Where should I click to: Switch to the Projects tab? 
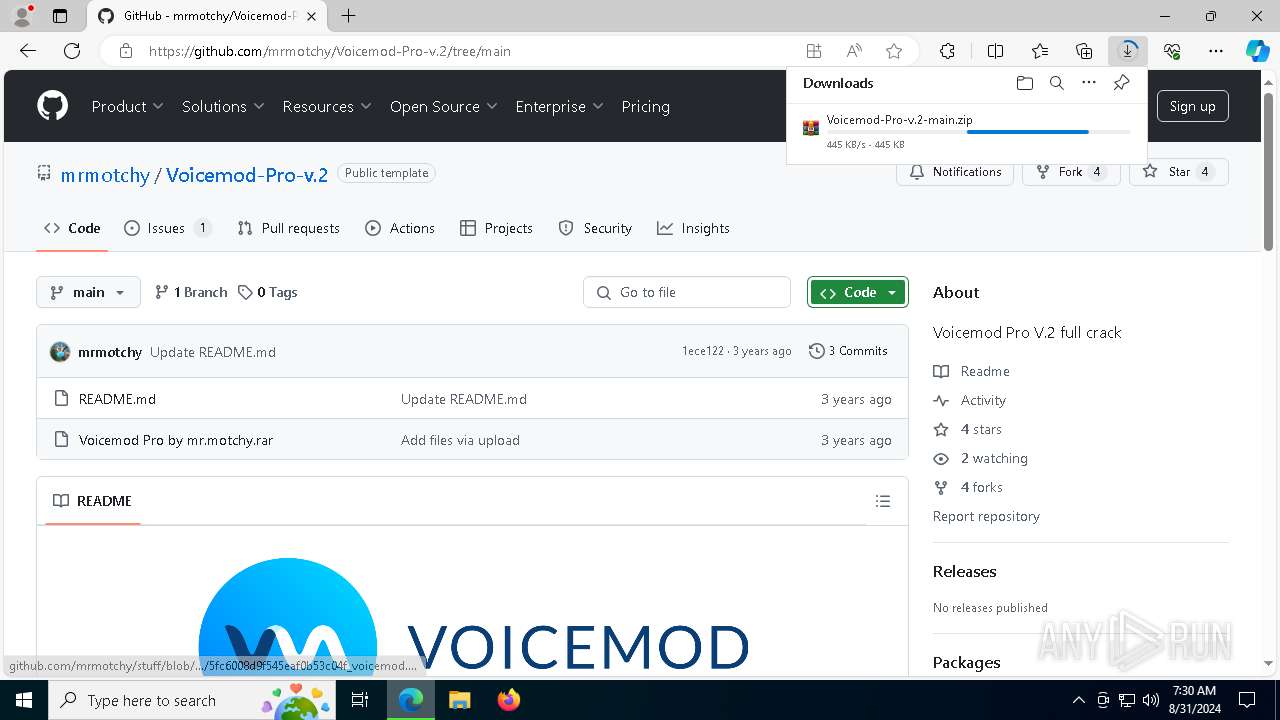(x=496, y=228)
